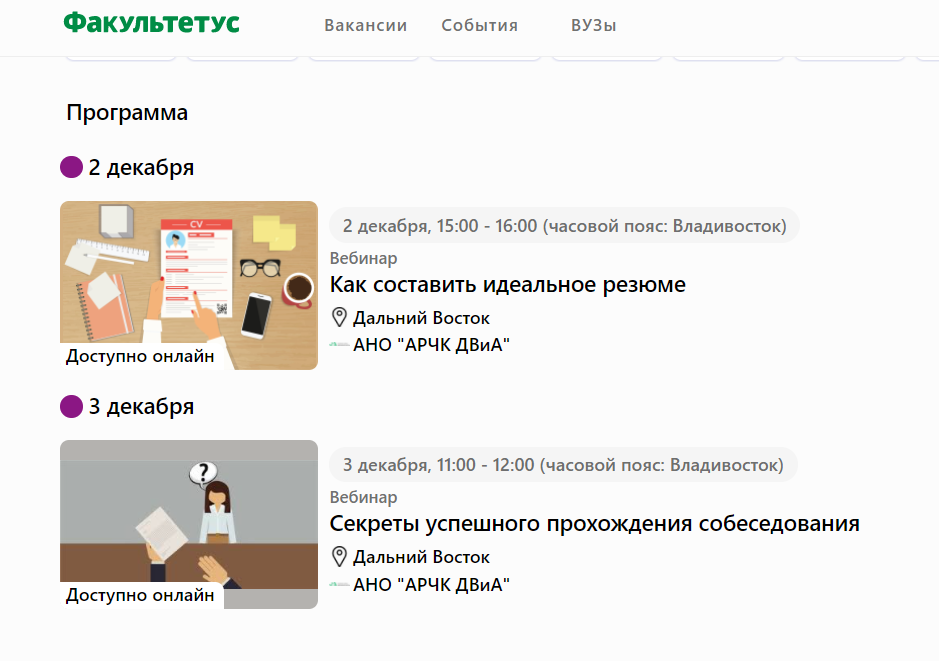939x661 pixels.
Task: Click the location pin for the resume webinar
Action: pos(339,318)
